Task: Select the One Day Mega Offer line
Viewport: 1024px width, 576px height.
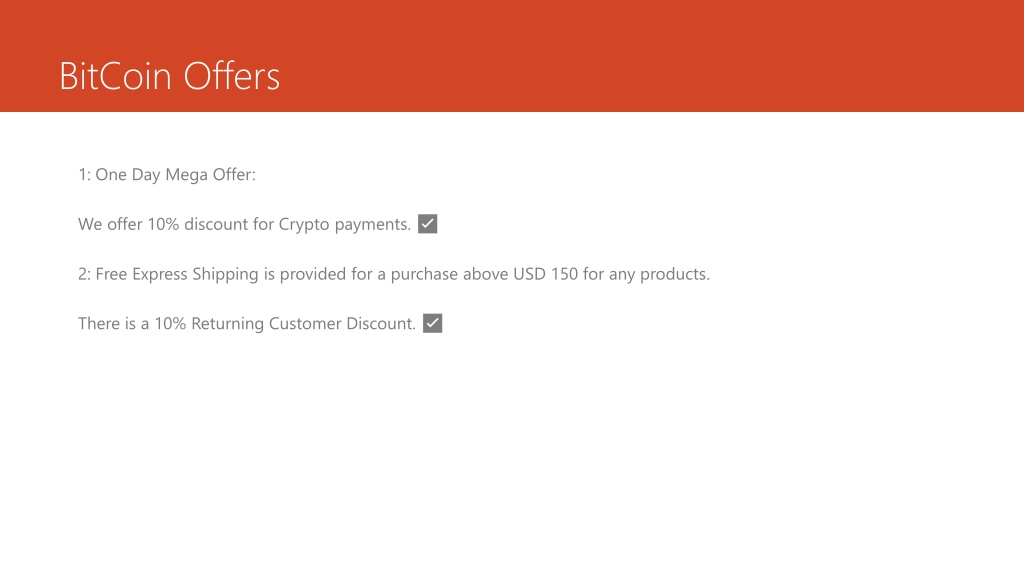Action: click(x=167, y=175)
